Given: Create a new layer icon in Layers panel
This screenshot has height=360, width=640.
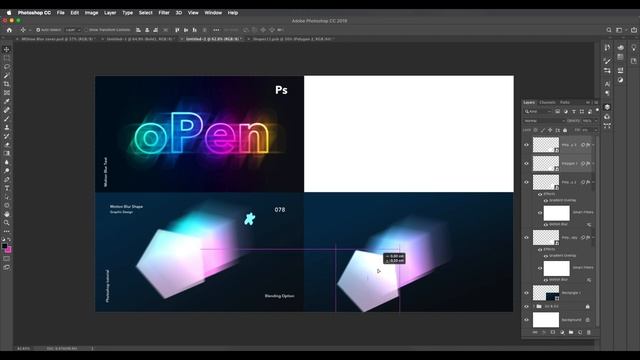Looking at the screenshot, I should [580, 332].
